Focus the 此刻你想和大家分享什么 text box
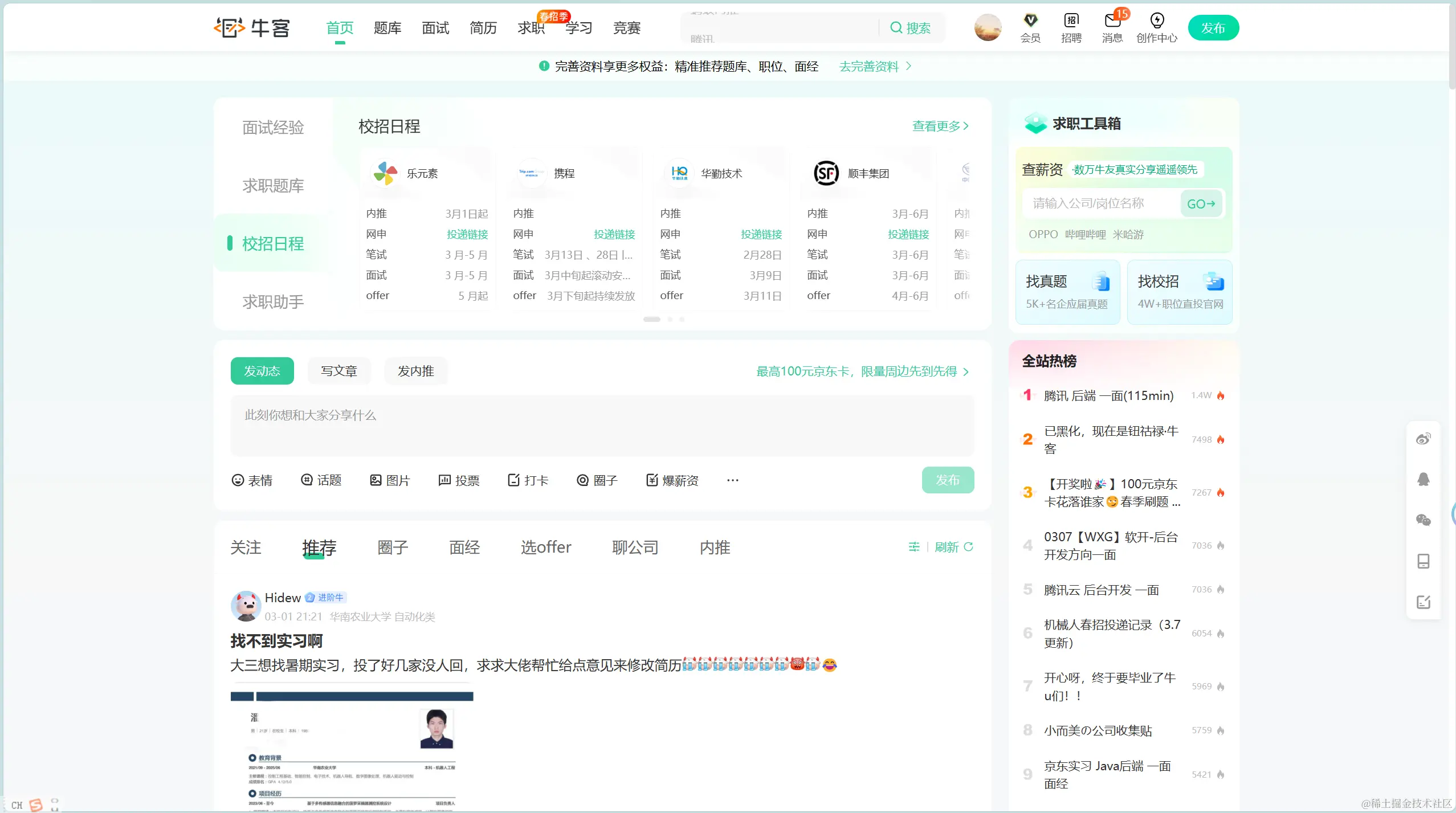The image size is (1456, 813). coord(602,425)
